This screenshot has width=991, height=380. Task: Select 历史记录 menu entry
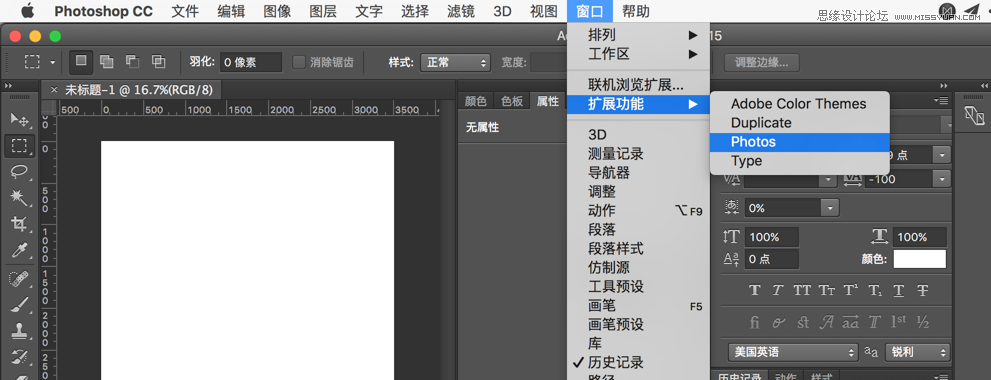(638, 362)
